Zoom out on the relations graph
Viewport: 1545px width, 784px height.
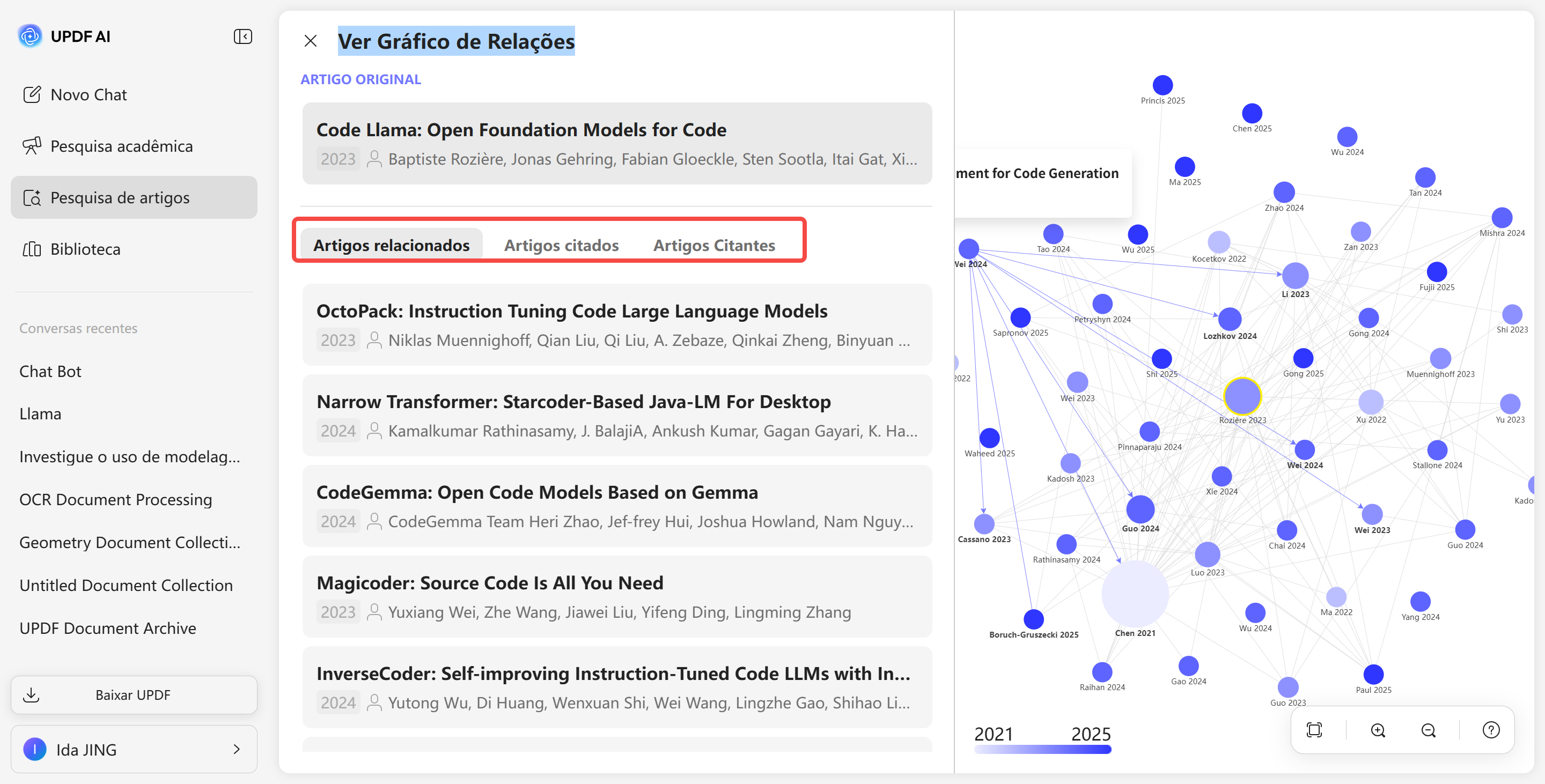coord(1429,730)
